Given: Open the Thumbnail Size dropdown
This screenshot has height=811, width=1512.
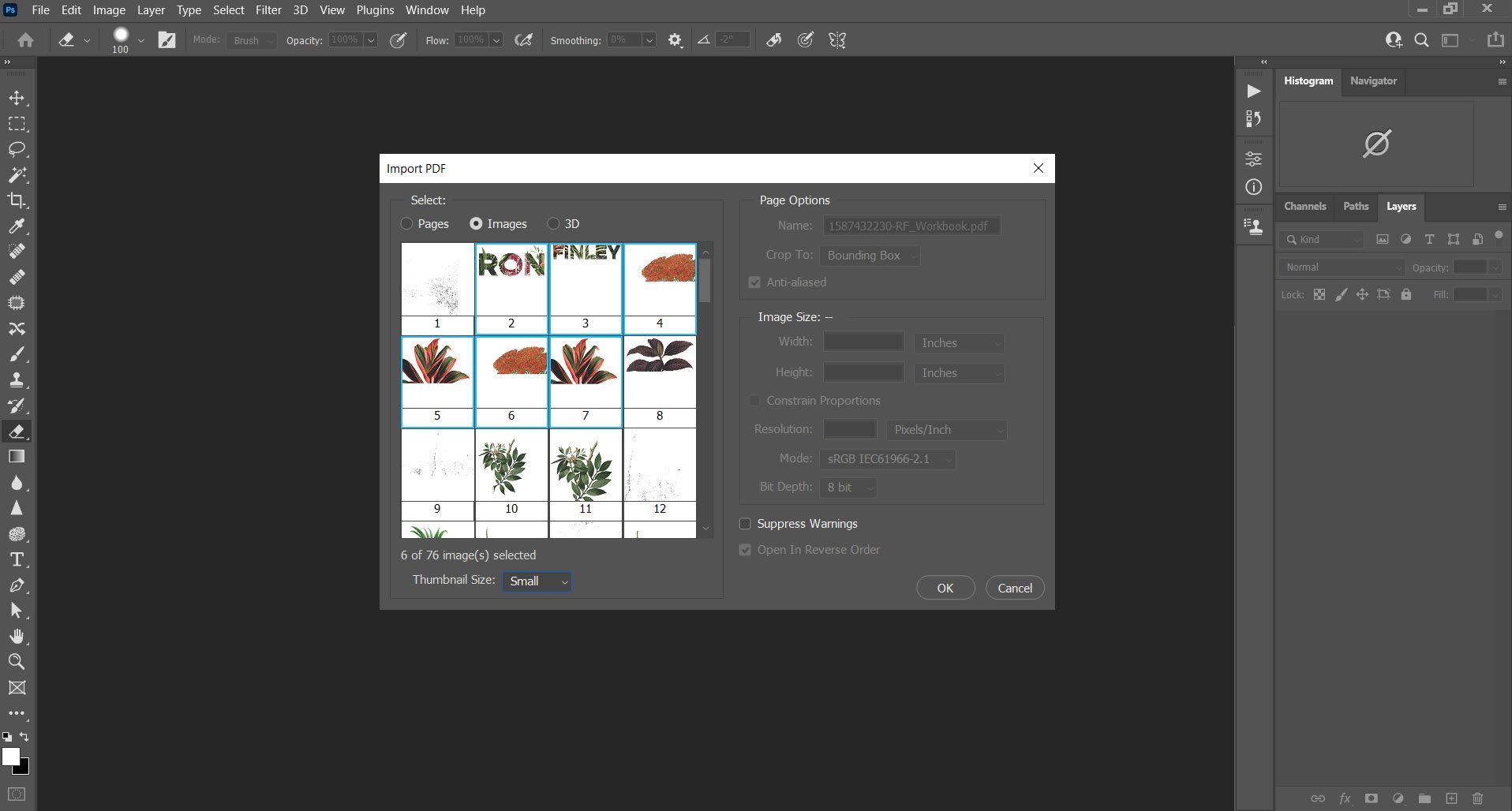Looking at the screenshot, I should pyautogui.click(x=537, y=581).
